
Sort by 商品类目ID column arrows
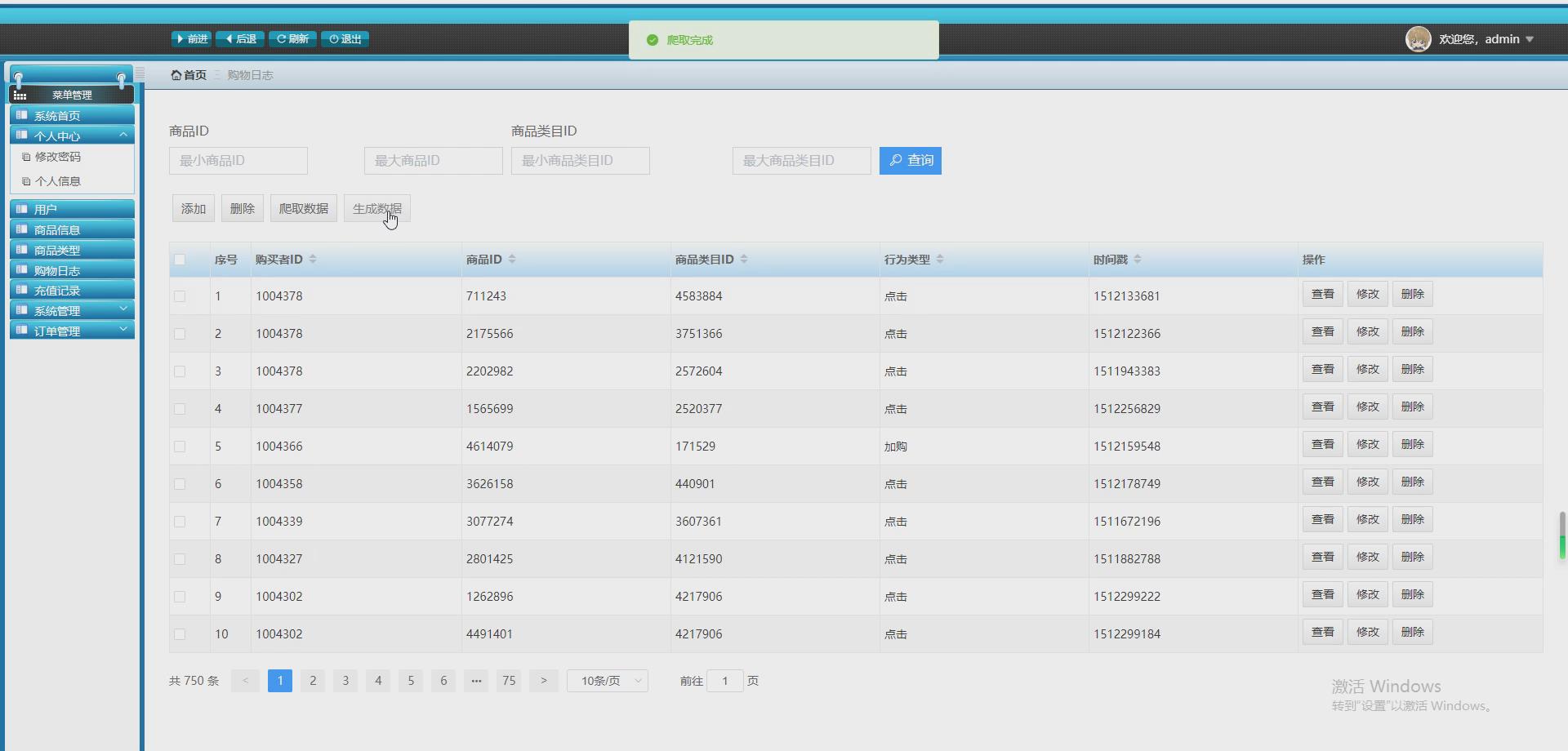coord(744,259)
